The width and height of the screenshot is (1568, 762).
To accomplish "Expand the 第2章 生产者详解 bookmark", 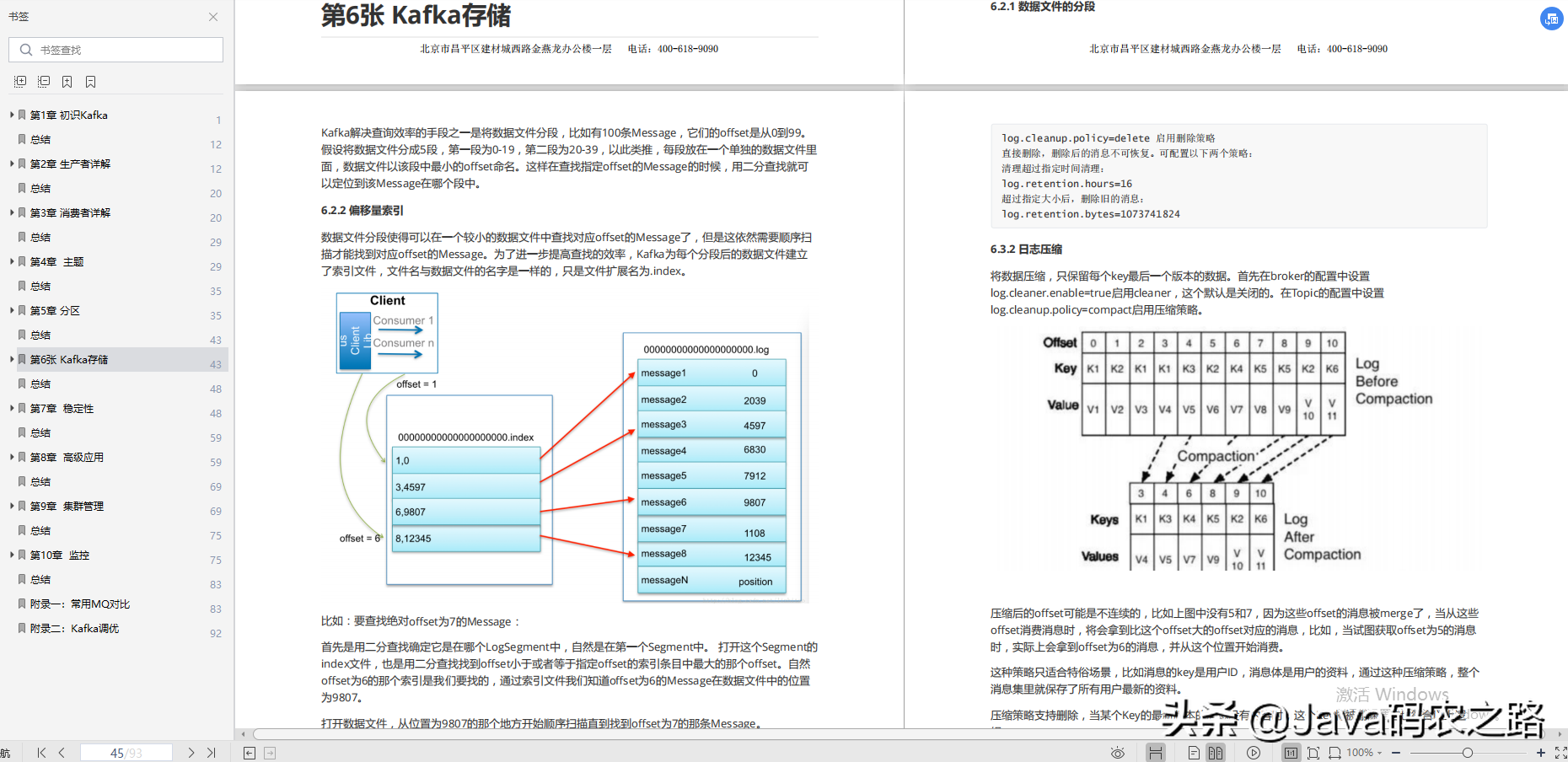I will 11,164.
